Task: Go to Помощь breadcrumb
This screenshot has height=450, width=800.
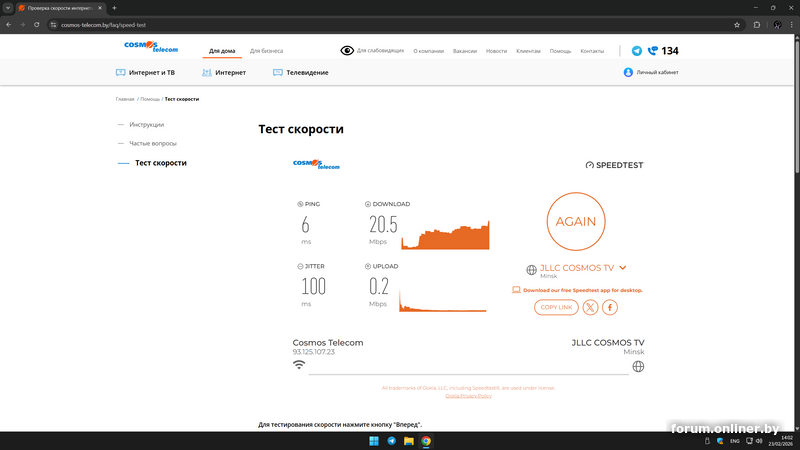Action: click(150, 99)
